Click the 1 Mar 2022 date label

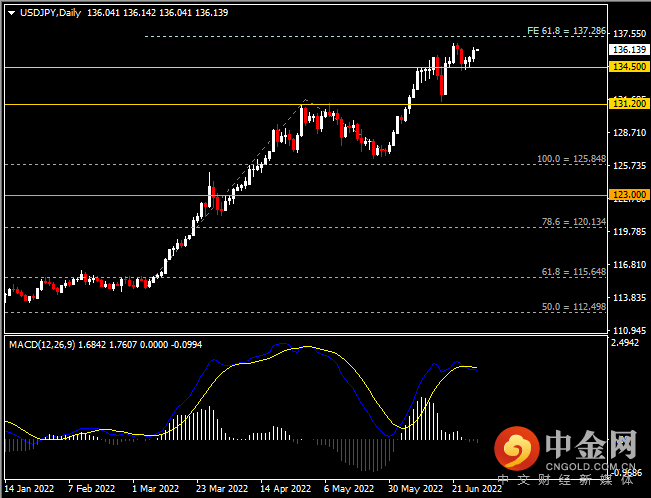point(155,488)
